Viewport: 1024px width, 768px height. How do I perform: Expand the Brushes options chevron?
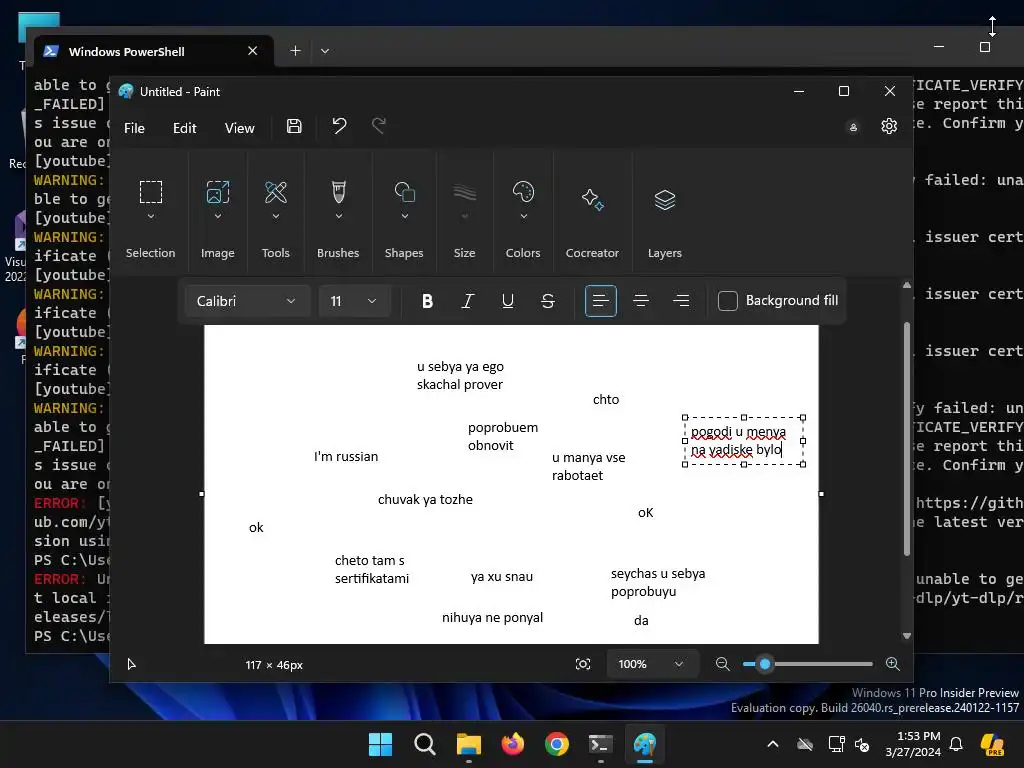[338, 217]
